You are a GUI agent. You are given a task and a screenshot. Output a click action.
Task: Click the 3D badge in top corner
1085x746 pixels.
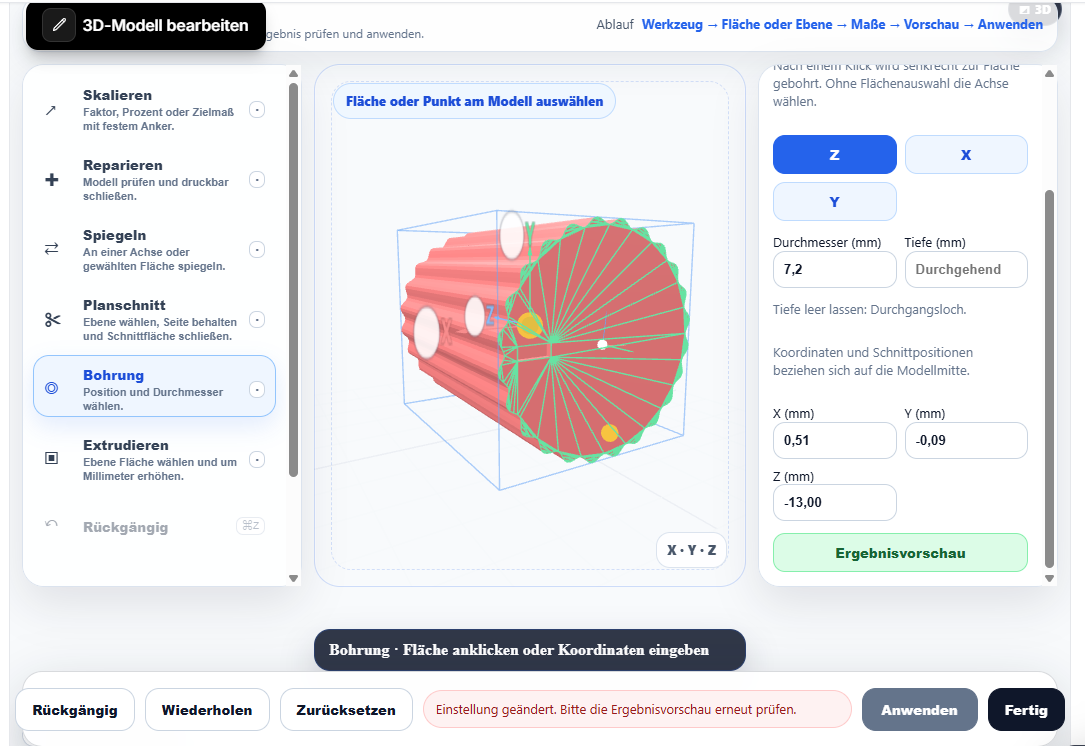pos(1035,10)
